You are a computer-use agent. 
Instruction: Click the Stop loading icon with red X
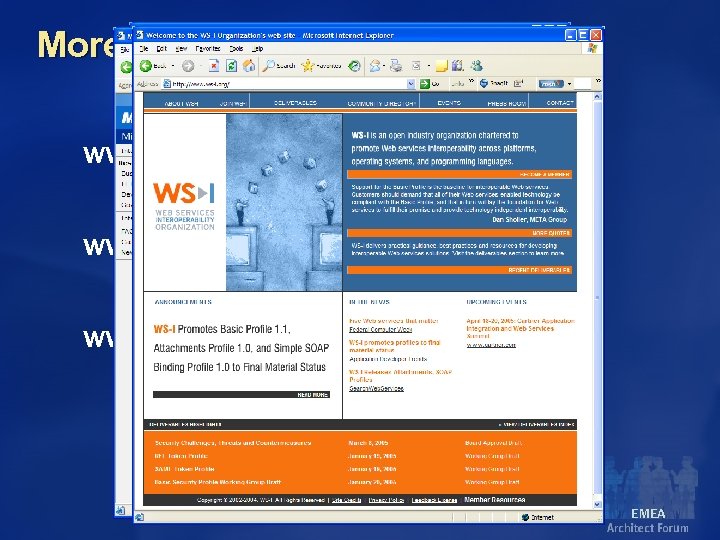pyautogui.click(x=214, y=66)
